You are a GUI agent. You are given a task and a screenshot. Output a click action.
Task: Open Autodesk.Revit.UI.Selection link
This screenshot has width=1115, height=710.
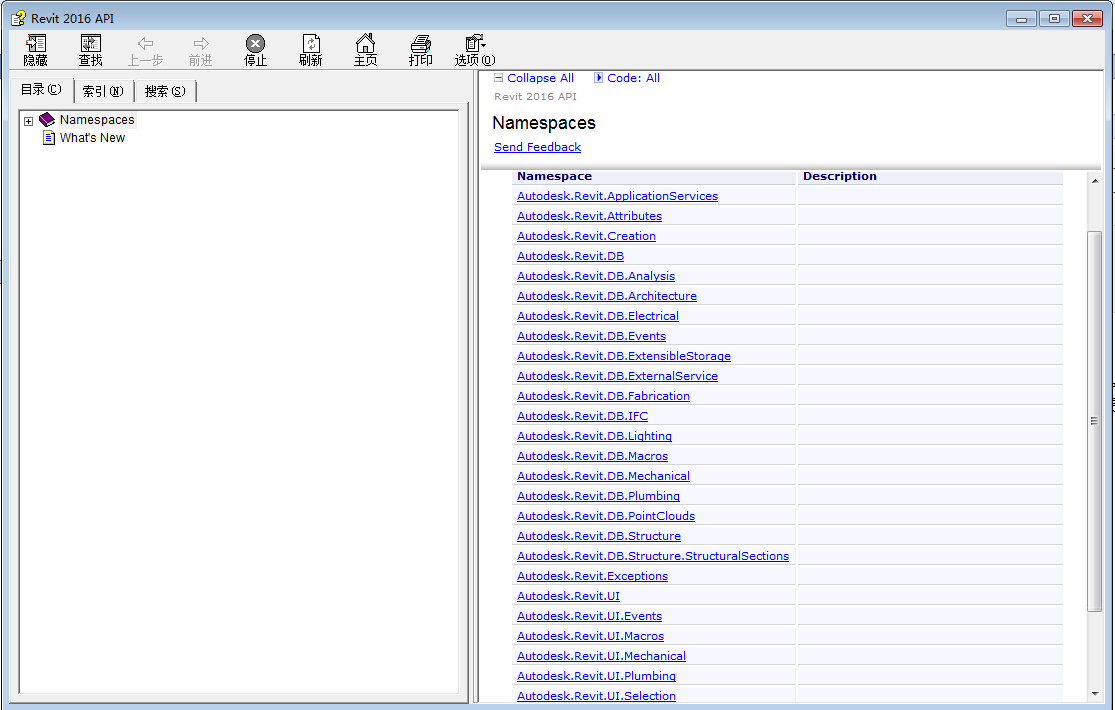point(596,695)
